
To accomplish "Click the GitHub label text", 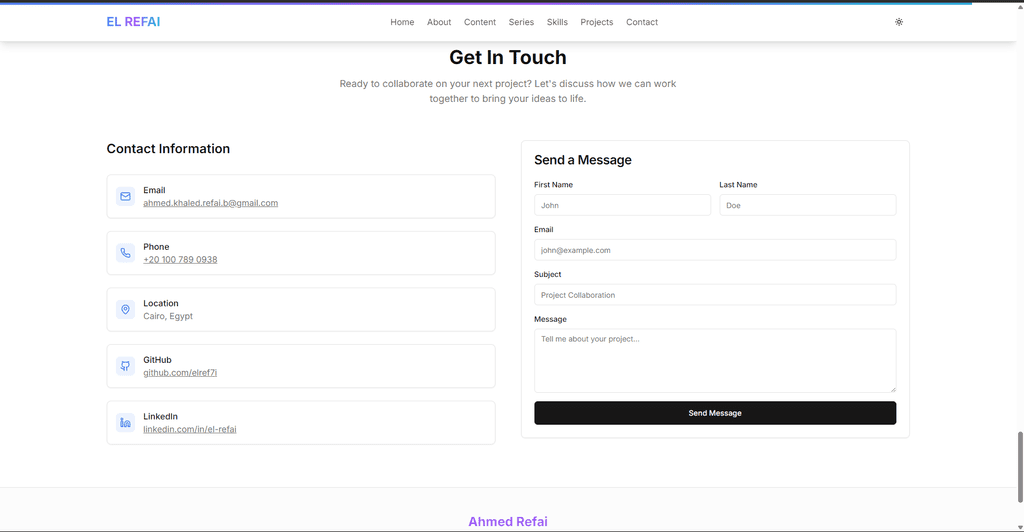I will [157, 360].
